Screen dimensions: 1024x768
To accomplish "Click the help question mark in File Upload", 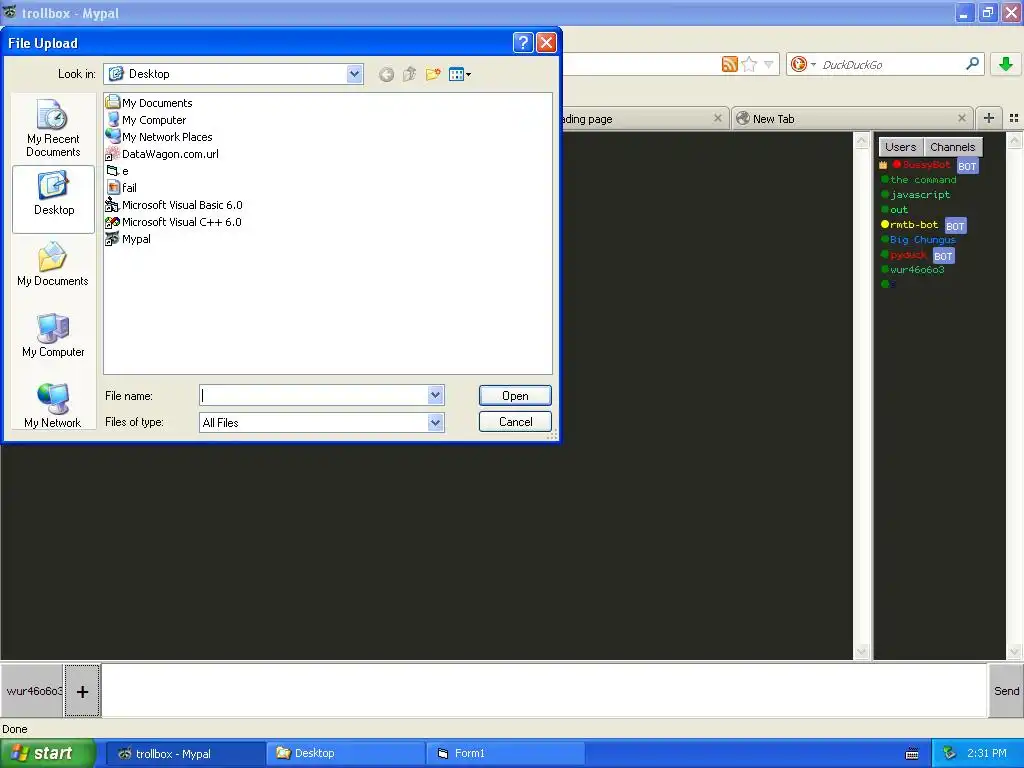I will click(523, 42).
